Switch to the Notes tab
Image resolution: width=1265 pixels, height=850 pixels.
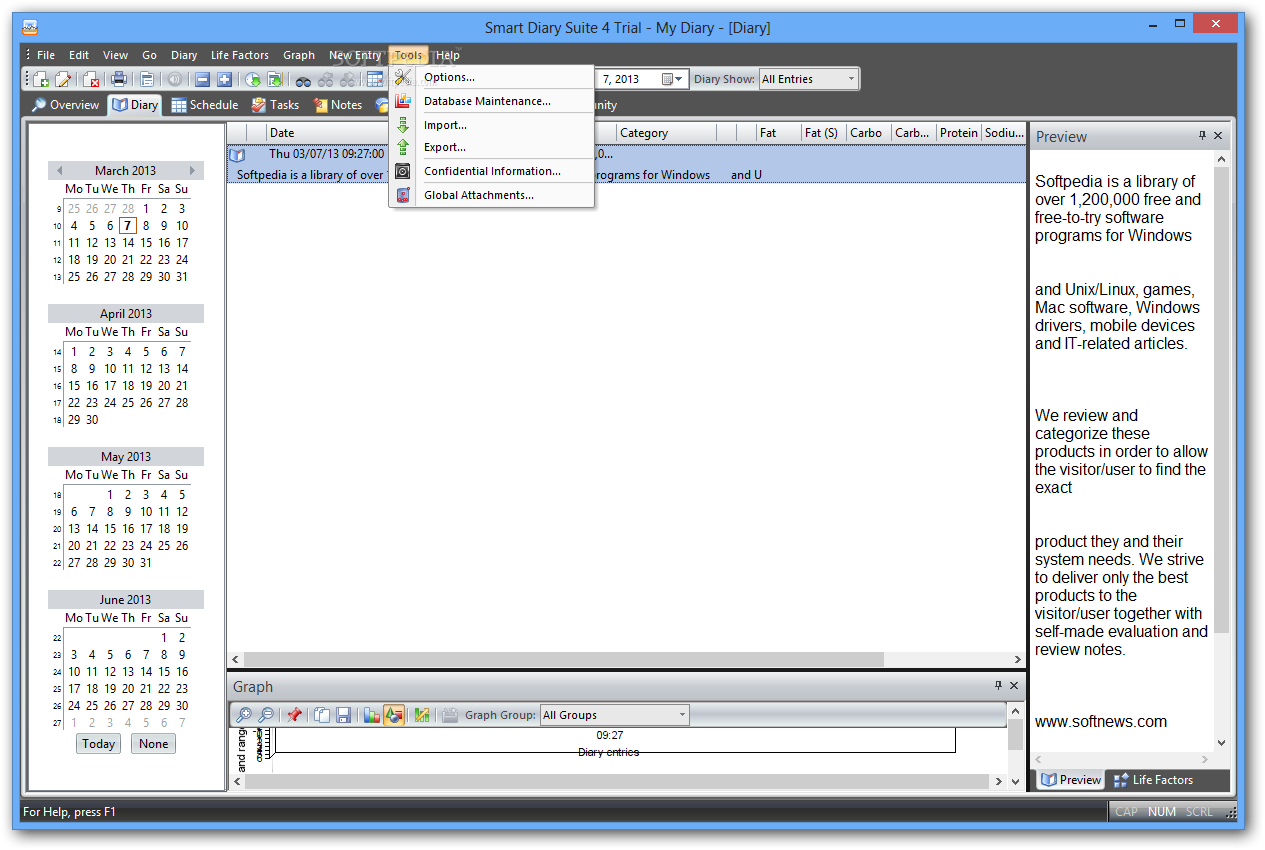click(338, 105)
